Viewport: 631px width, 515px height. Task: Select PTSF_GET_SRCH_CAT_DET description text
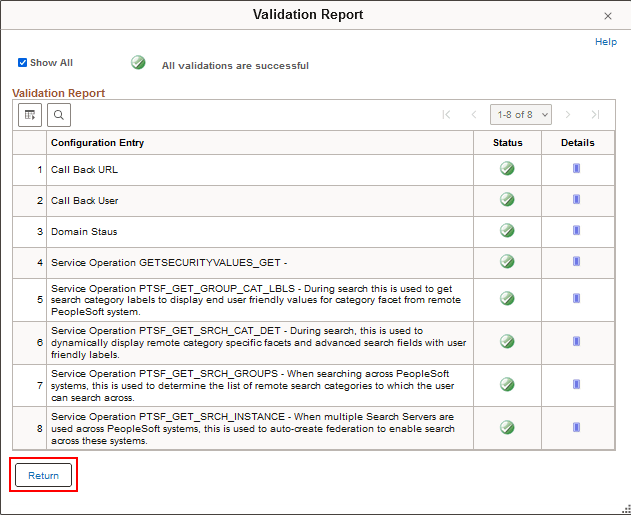[x=258, y=343]
